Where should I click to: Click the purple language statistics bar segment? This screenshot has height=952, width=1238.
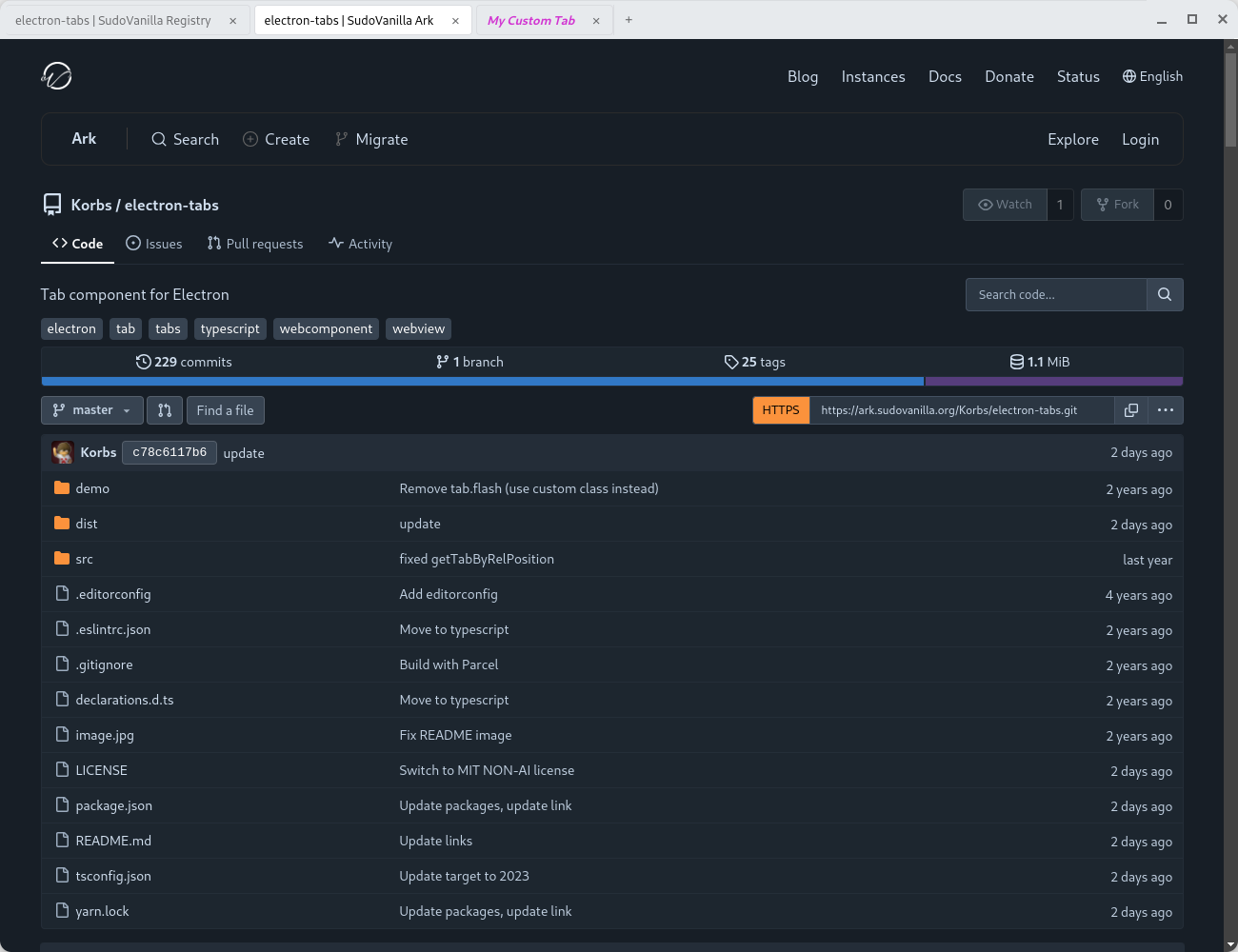pyautogui.click(x=1054, y=381)
